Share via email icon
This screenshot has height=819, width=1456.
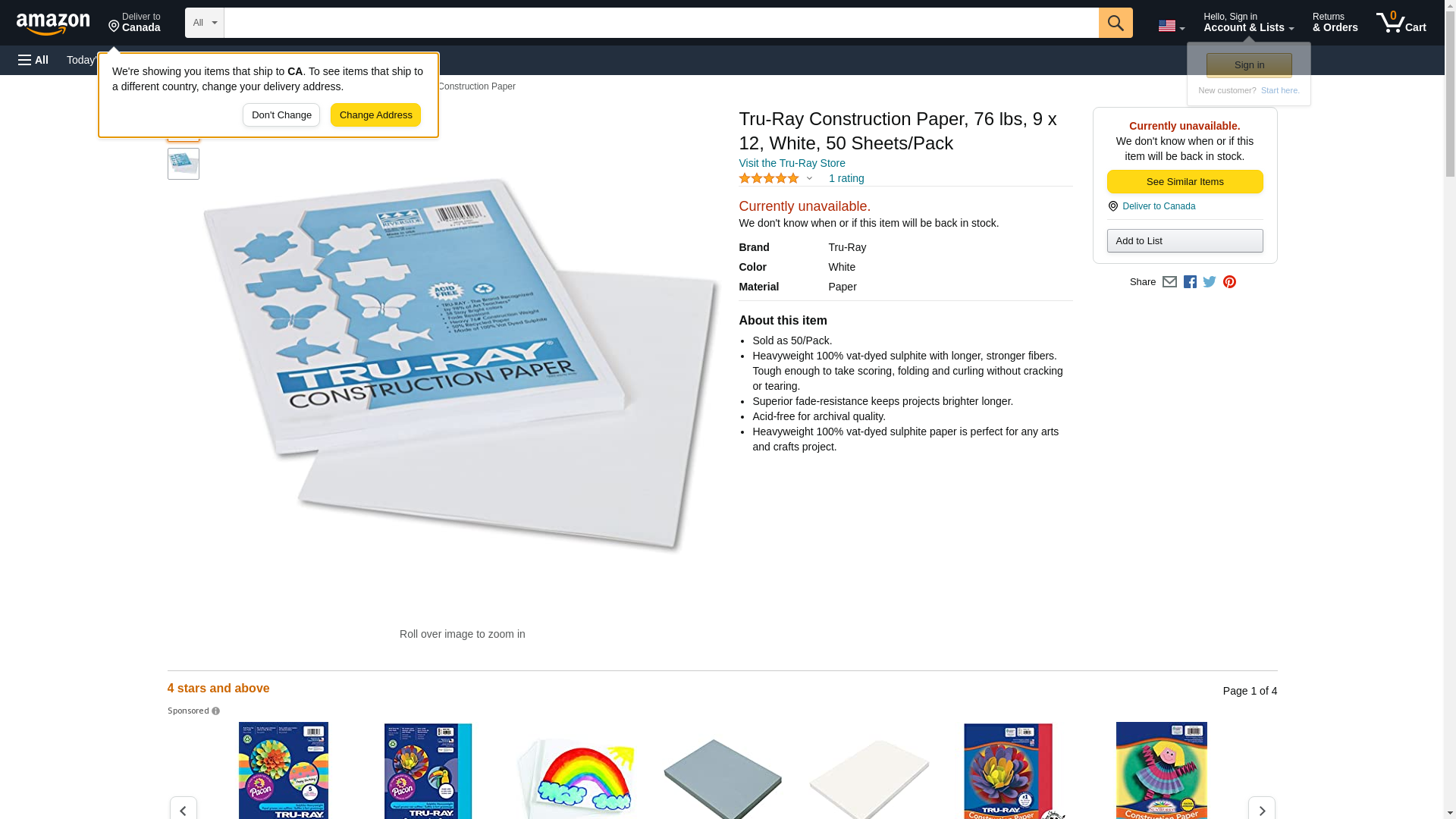coord(1169,282)
